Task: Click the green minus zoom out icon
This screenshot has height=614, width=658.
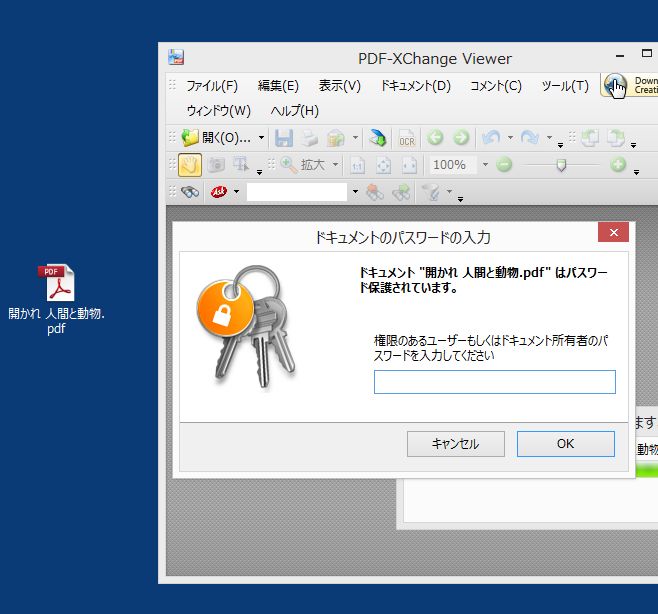Action: 504,165
